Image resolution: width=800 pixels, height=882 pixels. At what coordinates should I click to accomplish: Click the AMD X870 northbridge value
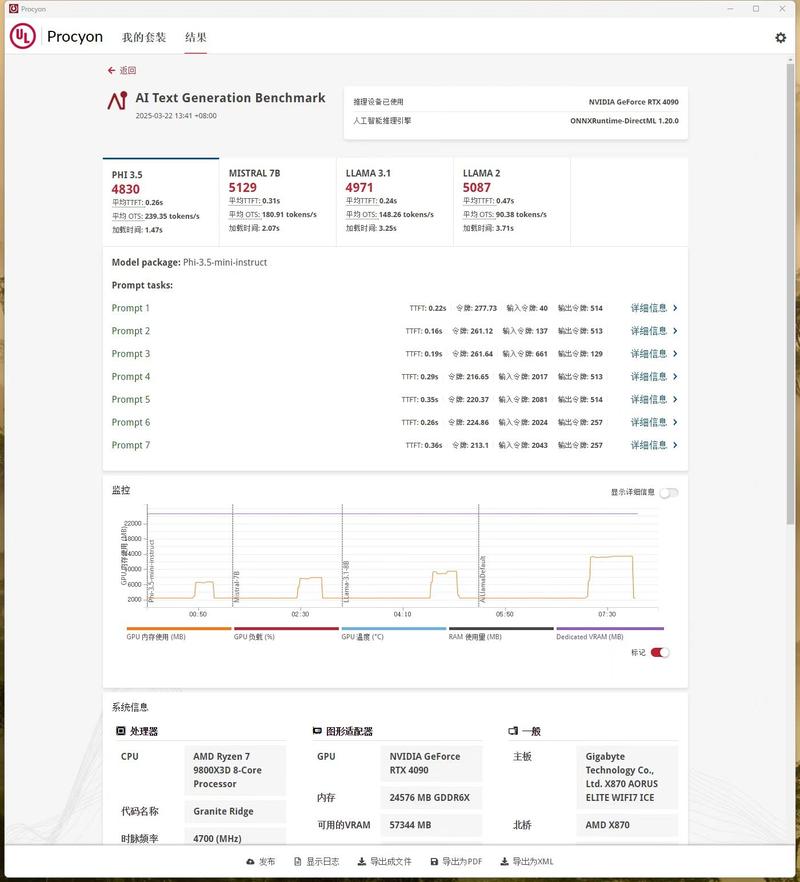coord(627,825)
